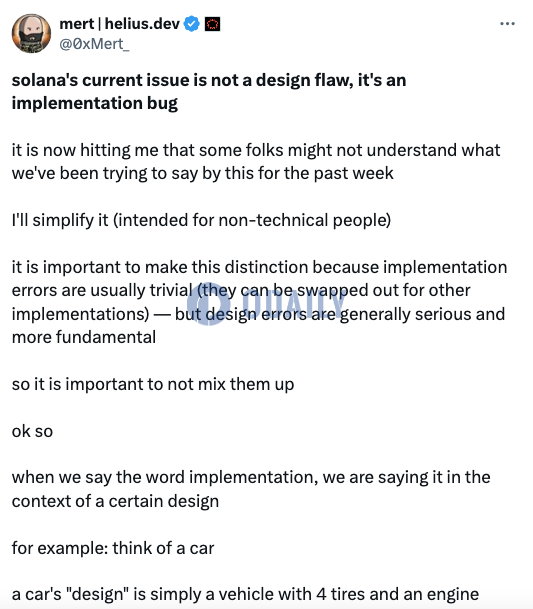Open the three-dot more options menu
Image resolution: width=533 pixels, height=609 pixels.
(507, 24)
